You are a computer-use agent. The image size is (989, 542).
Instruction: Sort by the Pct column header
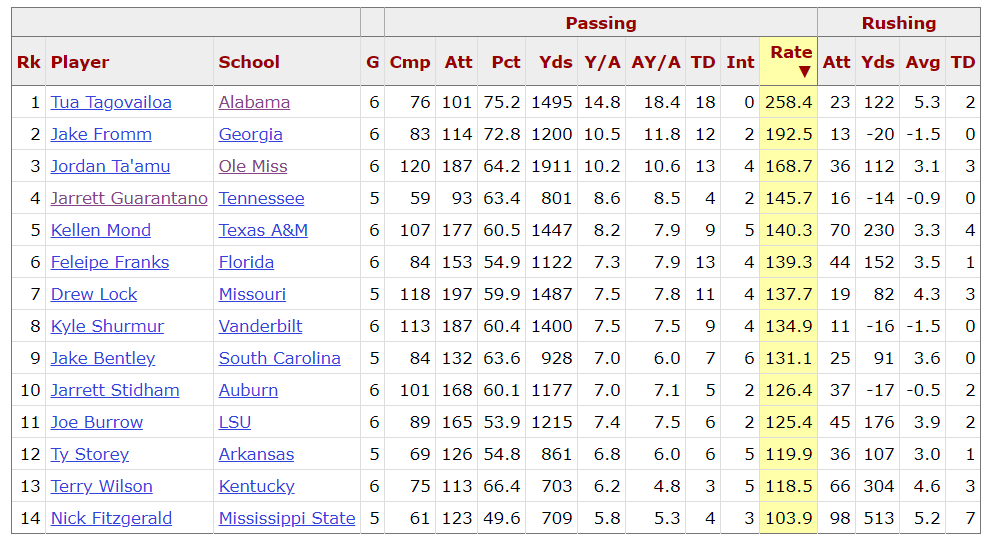506,62
